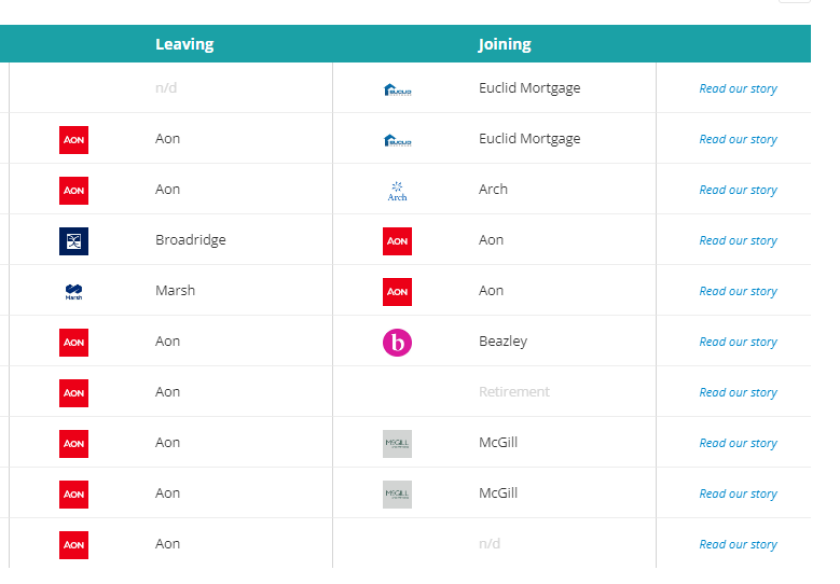
Task: Click the Joining column header
Action: click(504, 45)
